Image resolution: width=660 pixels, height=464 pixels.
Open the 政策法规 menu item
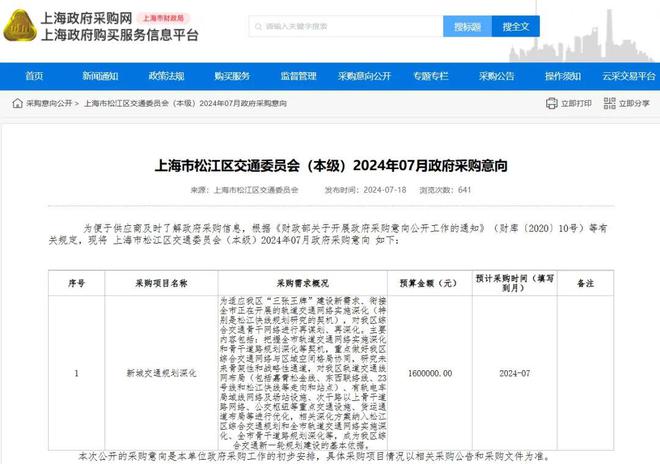click(x=166, y=76)
